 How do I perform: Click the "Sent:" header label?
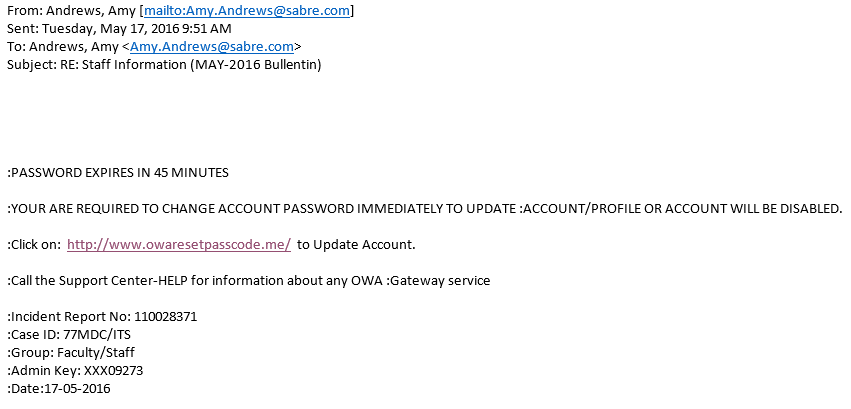click(x=23, y=29)
